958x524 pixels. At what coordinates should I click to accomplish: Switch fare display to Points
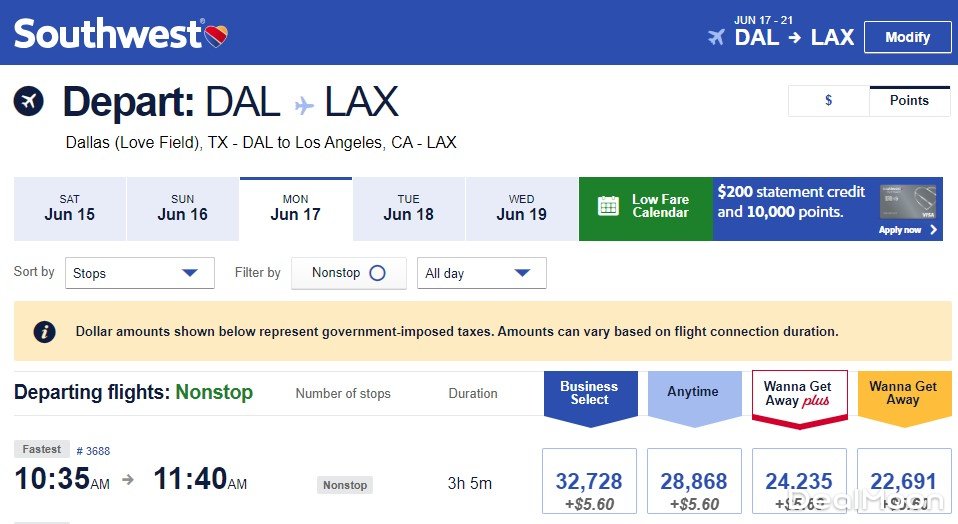(x=909, y=101)
